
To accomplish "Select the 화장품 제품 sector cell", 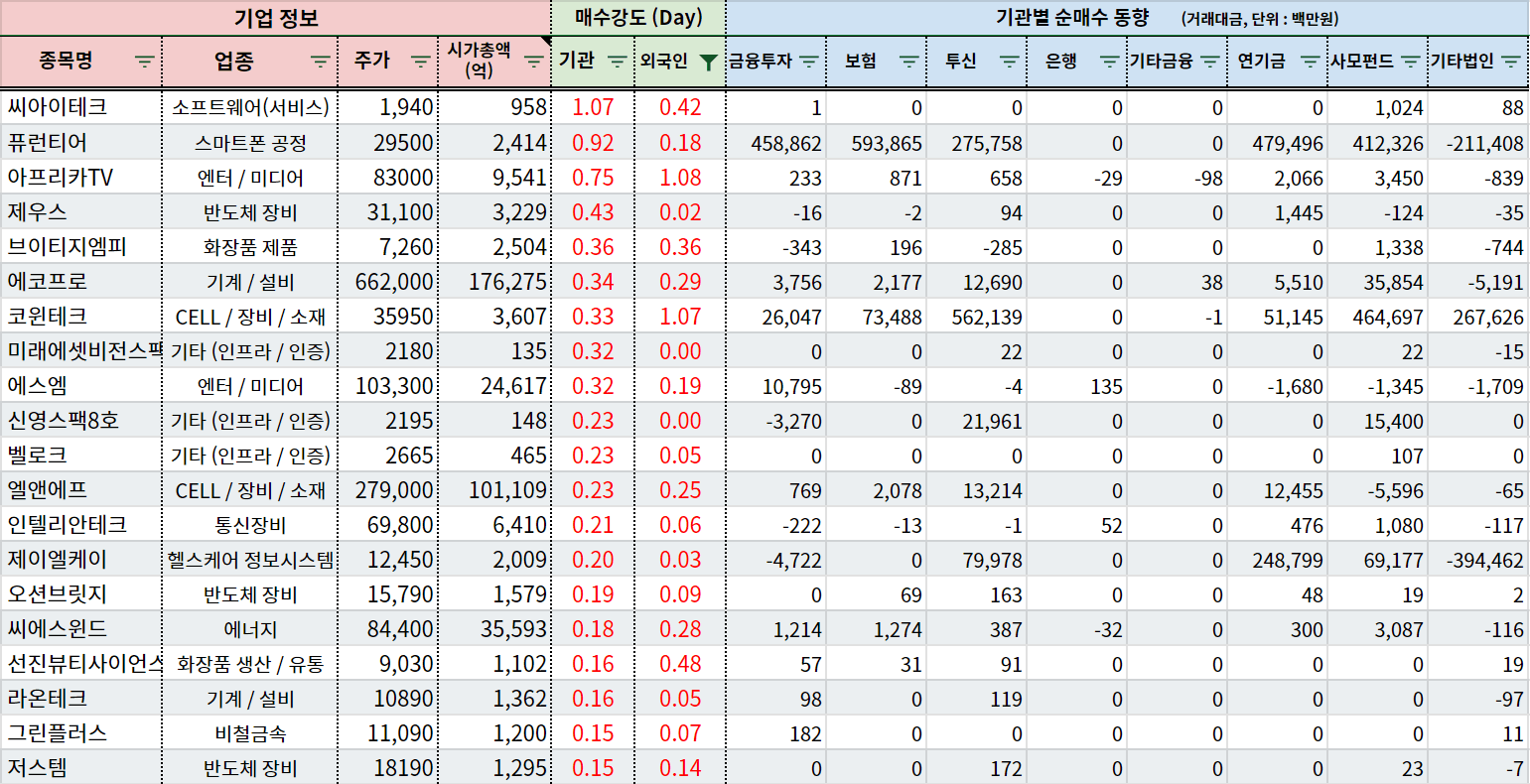I will point(250,246).
